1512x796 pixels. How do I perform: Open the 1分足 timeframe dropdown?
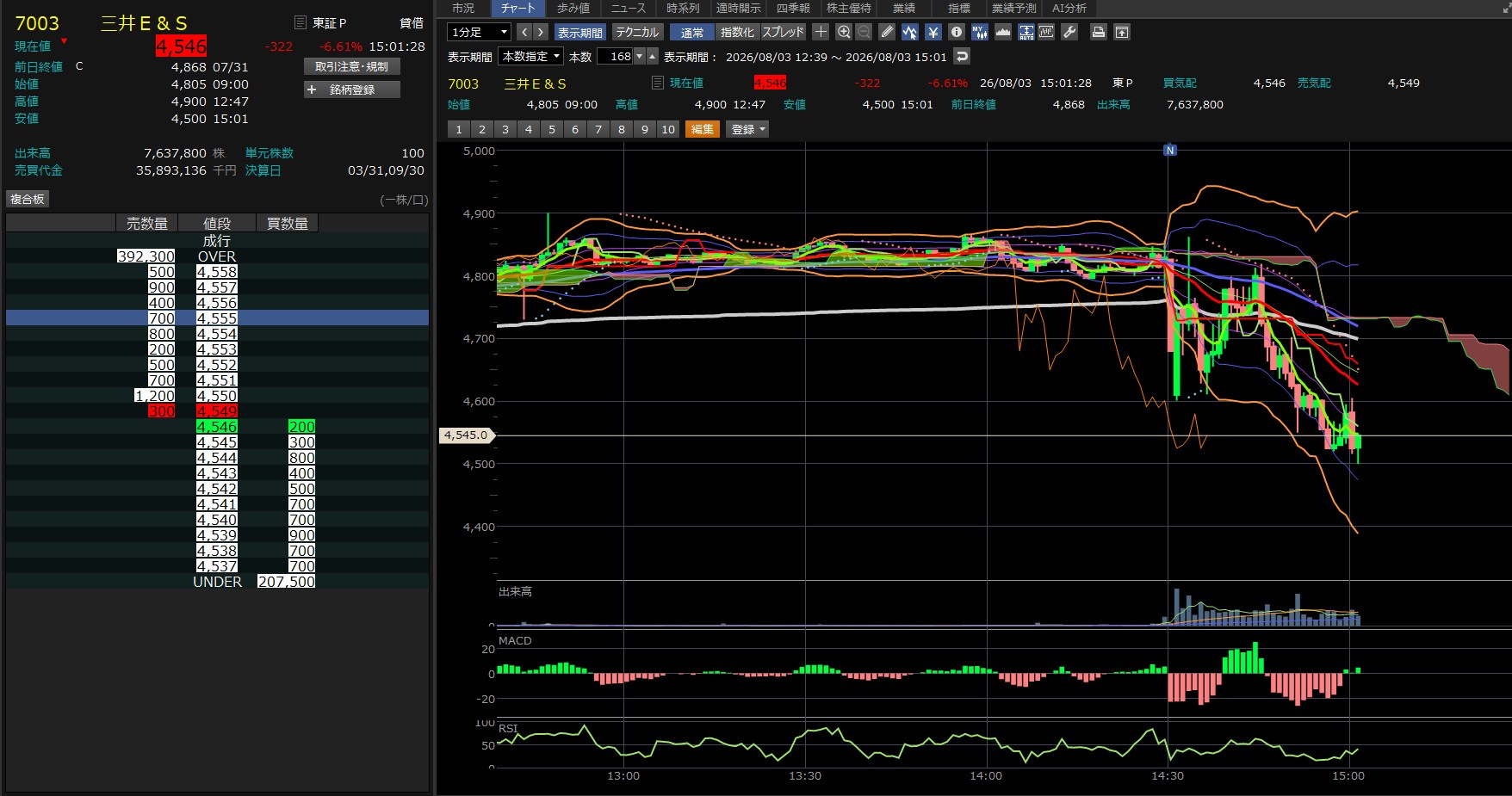pyautogui.click(x=479, y=32)
